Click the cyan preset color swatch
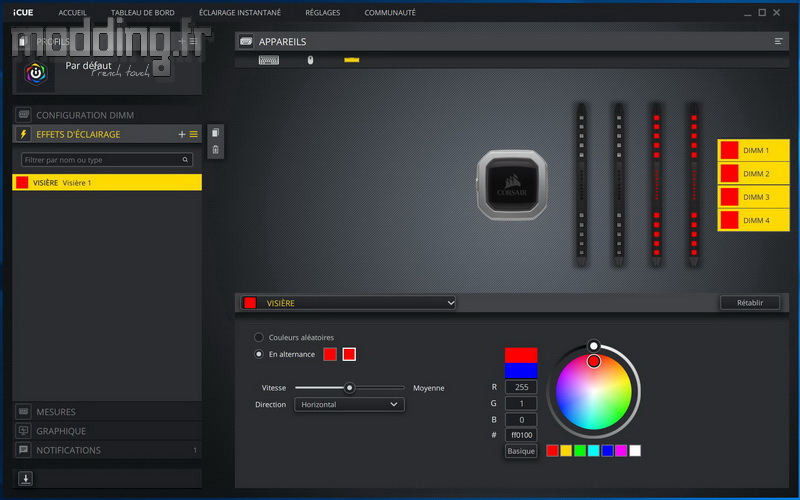 (x=593, y=451)
